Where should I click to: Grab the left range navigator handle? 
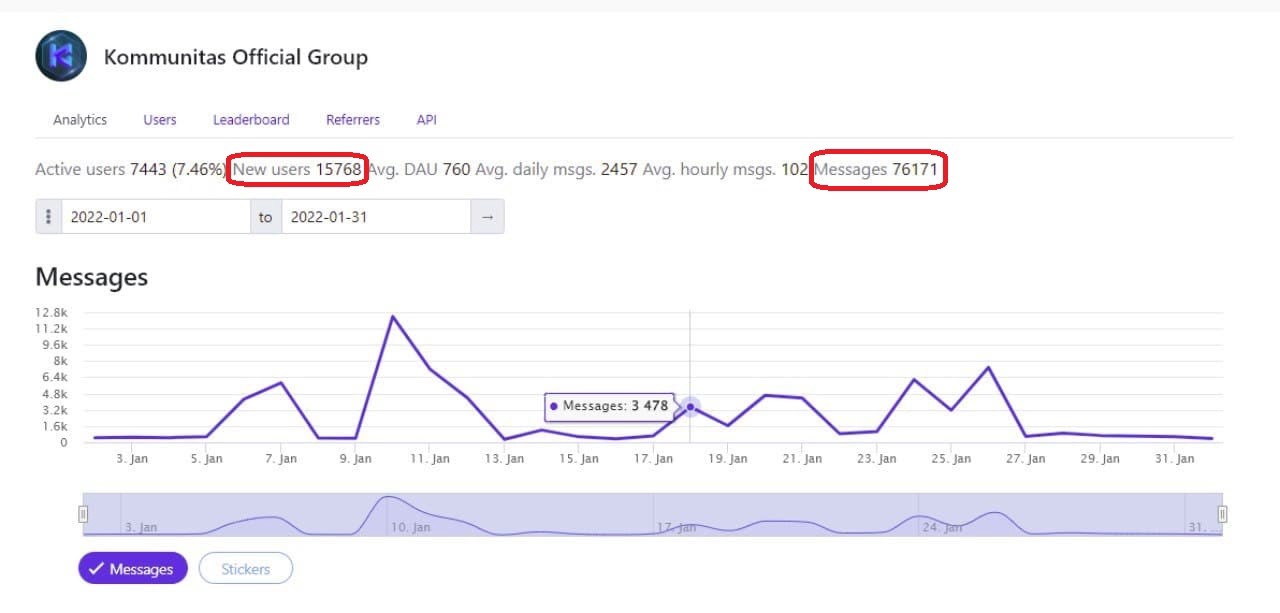[x=83, y=514]
